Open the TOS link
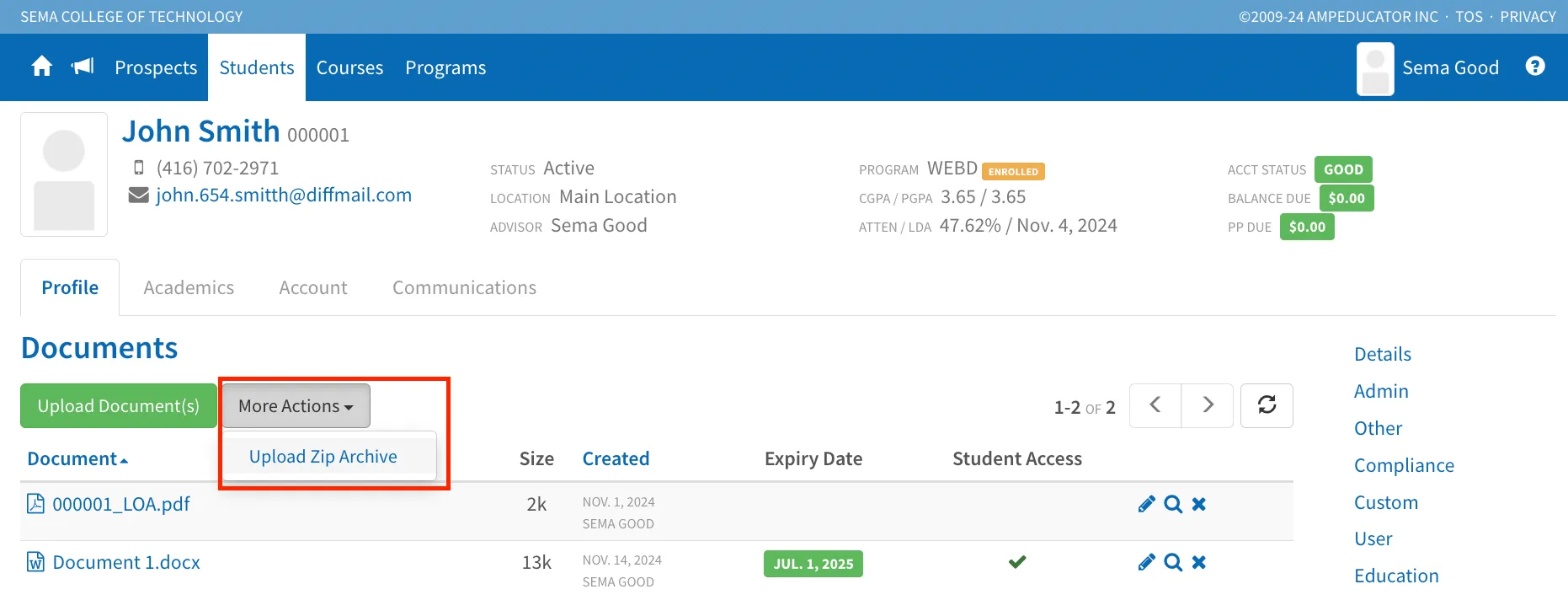 [x=1469, y=17]
